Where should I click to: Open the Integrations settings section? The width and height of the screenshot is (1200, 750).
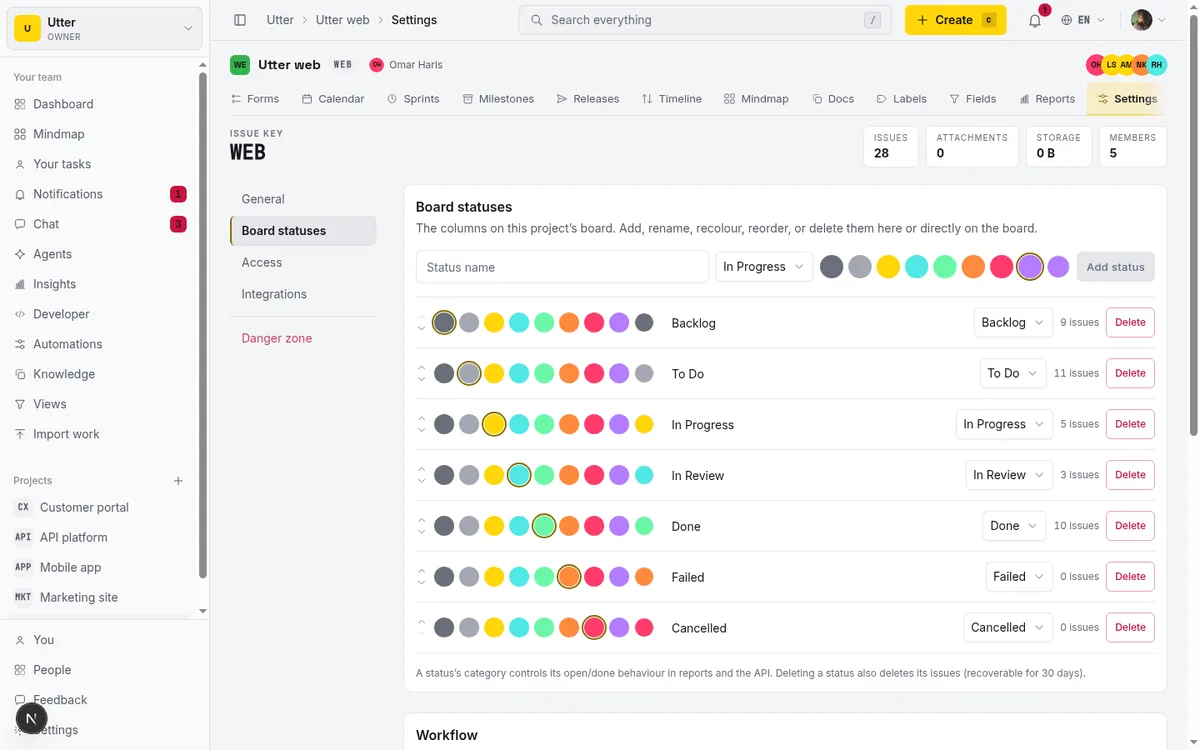(x=303, y=294)
